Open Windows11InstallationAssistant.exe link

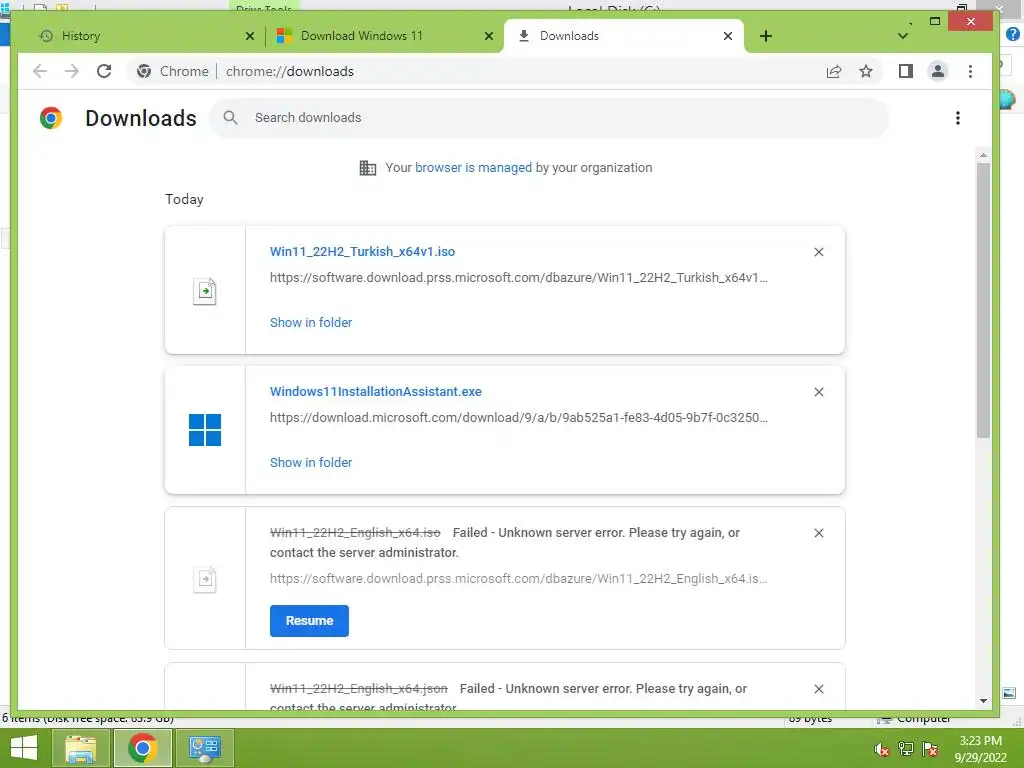[x=376, y=392]
